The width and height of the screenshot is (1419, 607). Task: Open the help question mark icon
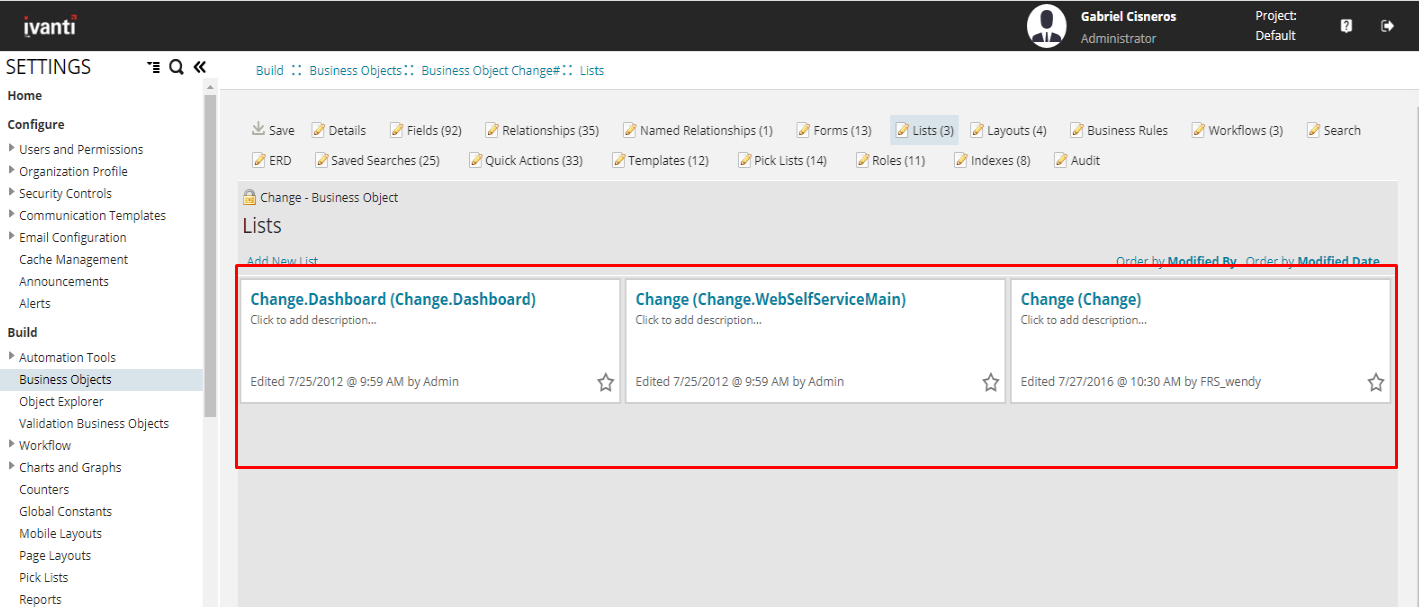click(x=1346, y=26)
